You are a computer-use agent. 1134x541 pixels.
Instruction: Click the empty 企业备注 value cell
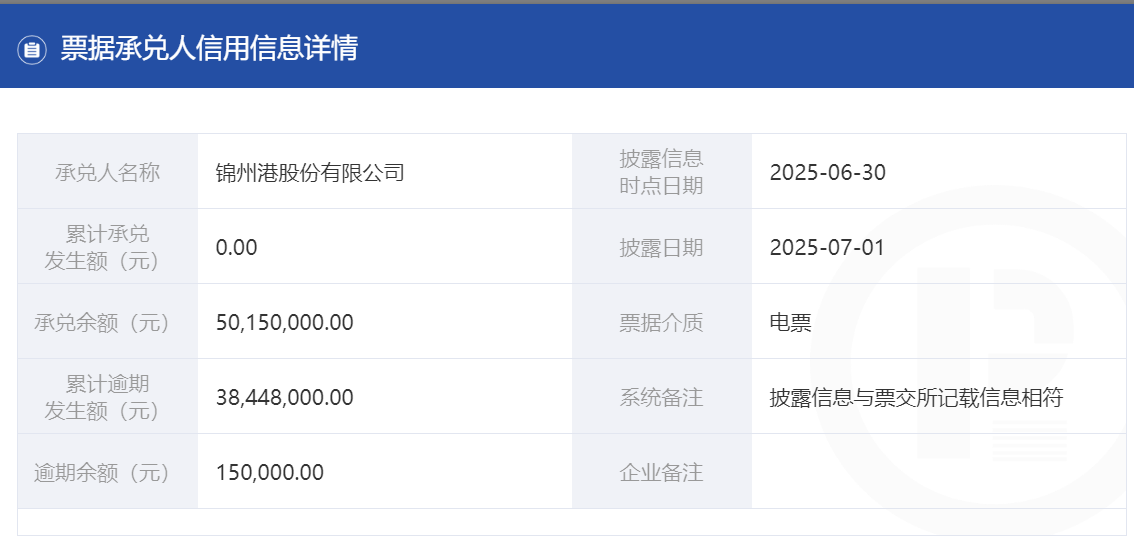coord(939,472)
